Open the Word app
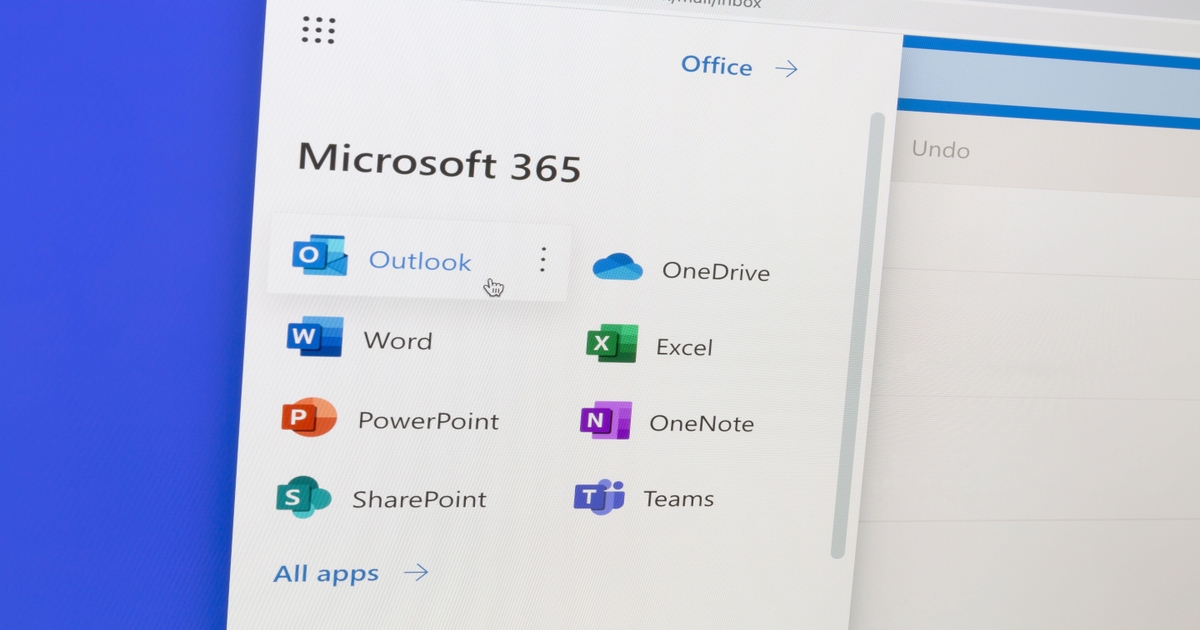The image size is (1200, 630). [398, 340]
